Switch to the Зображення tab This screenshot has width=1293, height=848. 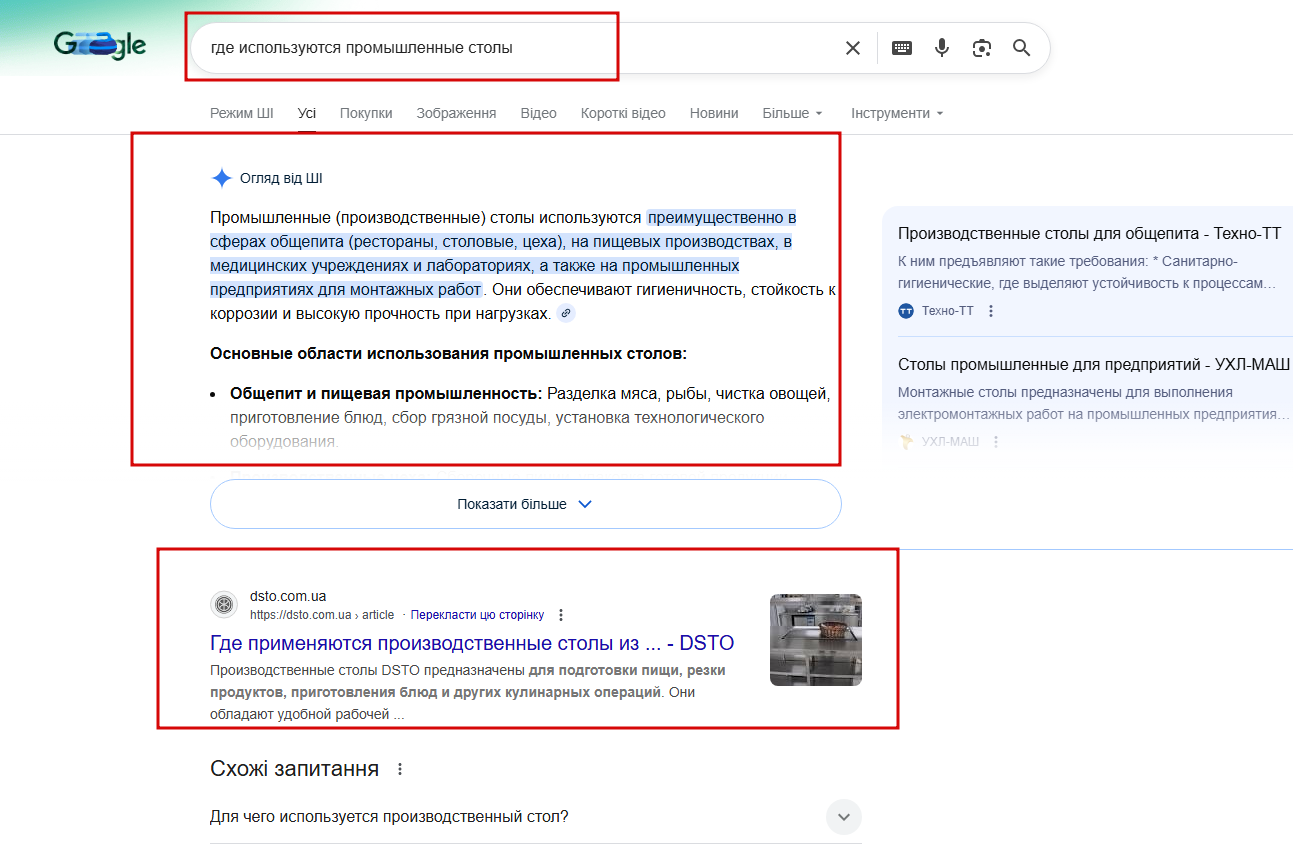[x=456, y=113]
